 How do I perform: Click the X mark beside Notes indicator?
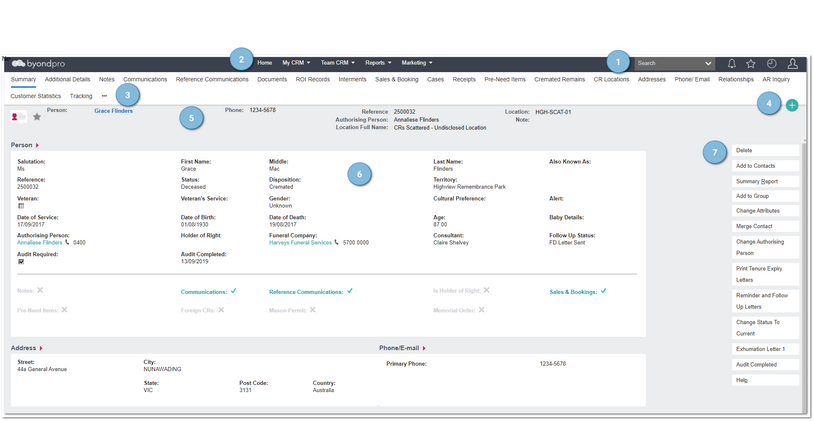pos(40,290)
